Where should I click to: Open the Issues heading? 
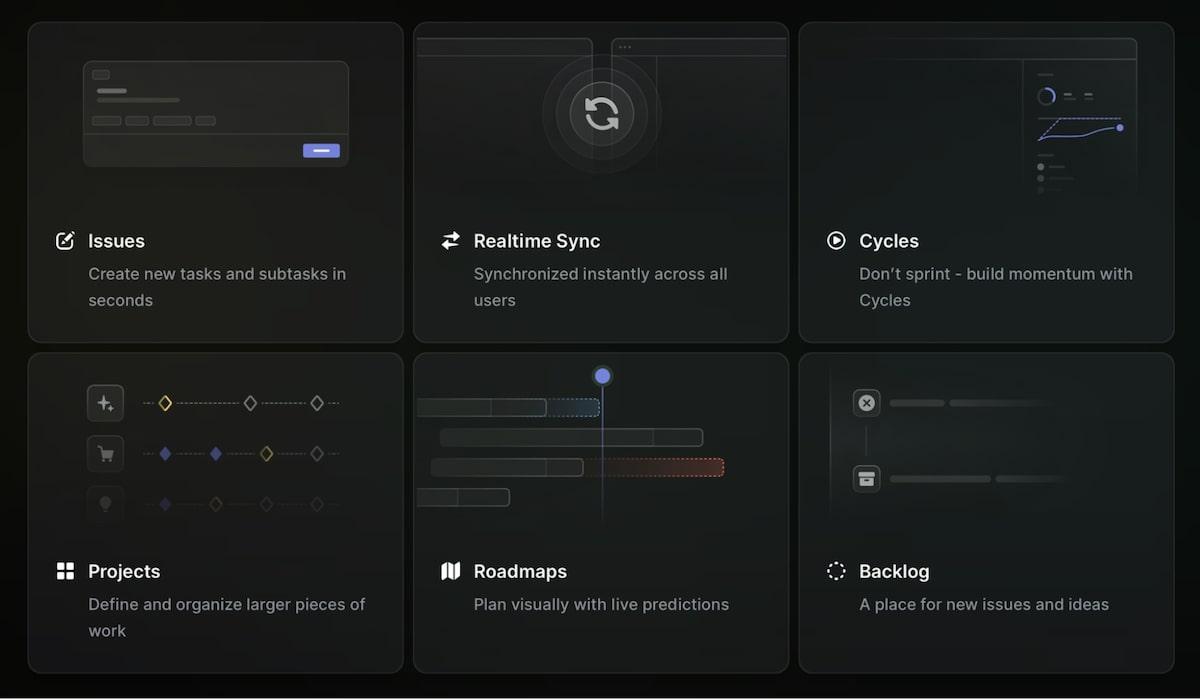[x=116, y=241]
